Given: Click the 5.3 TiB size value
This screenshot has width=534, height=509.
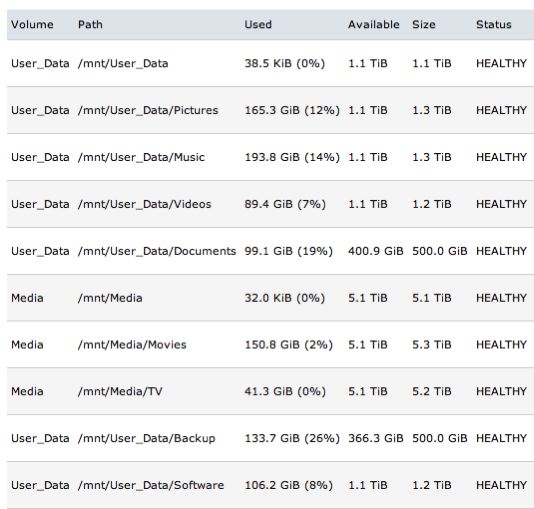Looking at the screenshot, I should click(x=432, y=345).
